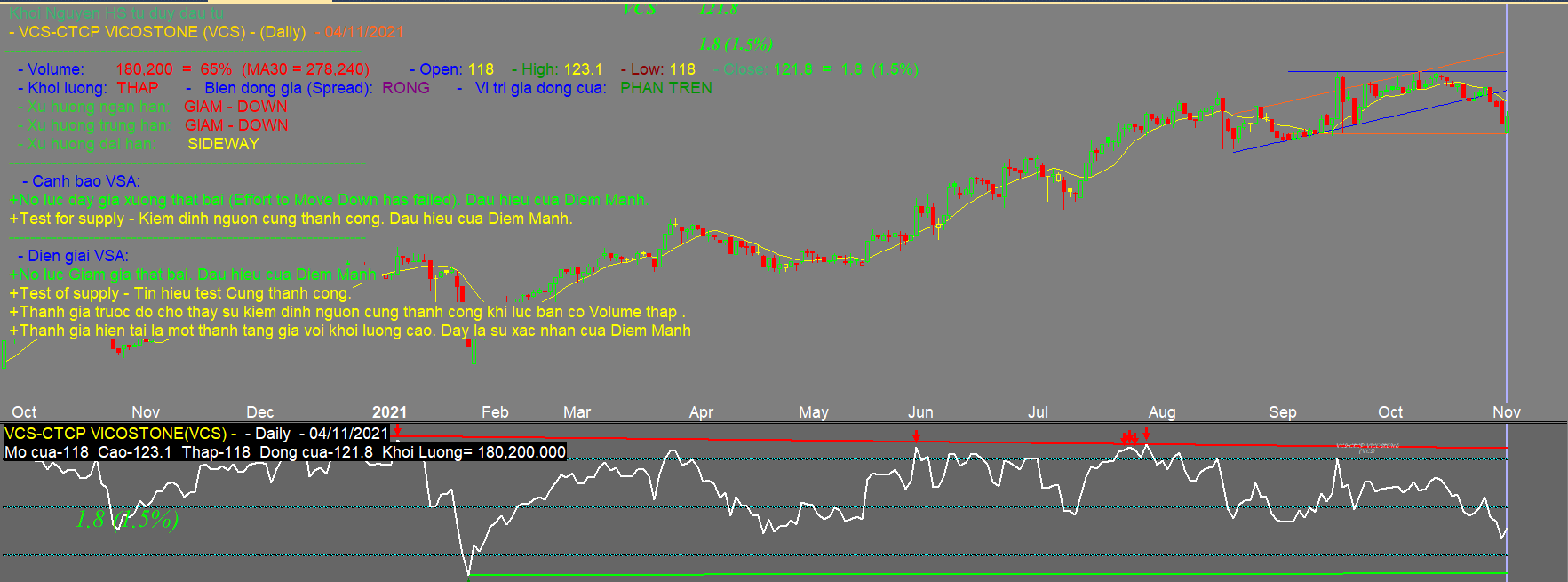The width and height of the screenshot is (1568, 582).
Task: Click the 'Low: 118' reading in the top row
Action: (x=663, y=69)
